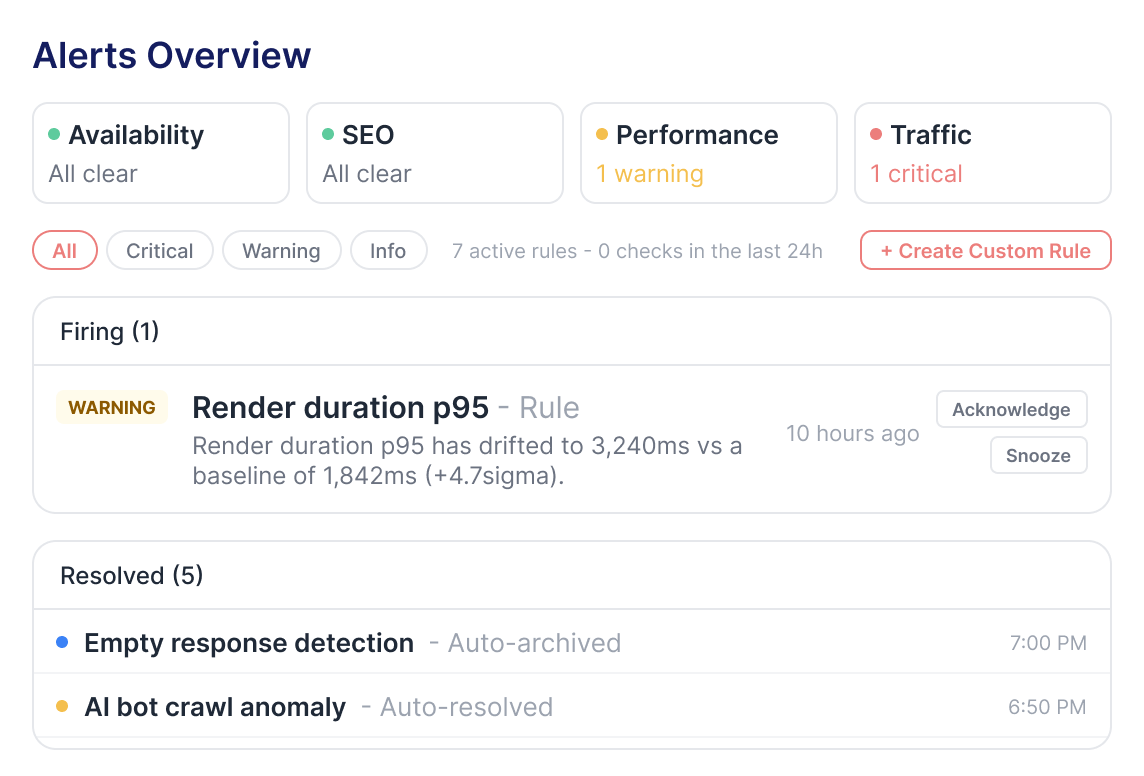Click the Alerts Overview heading

(x=172, y=55)
